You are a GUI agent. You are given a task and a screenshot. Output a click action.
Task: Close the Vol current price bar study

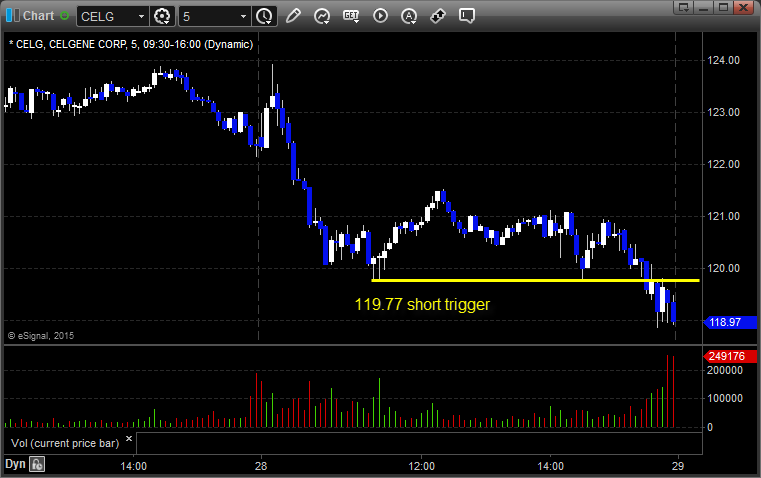(129, 439)
